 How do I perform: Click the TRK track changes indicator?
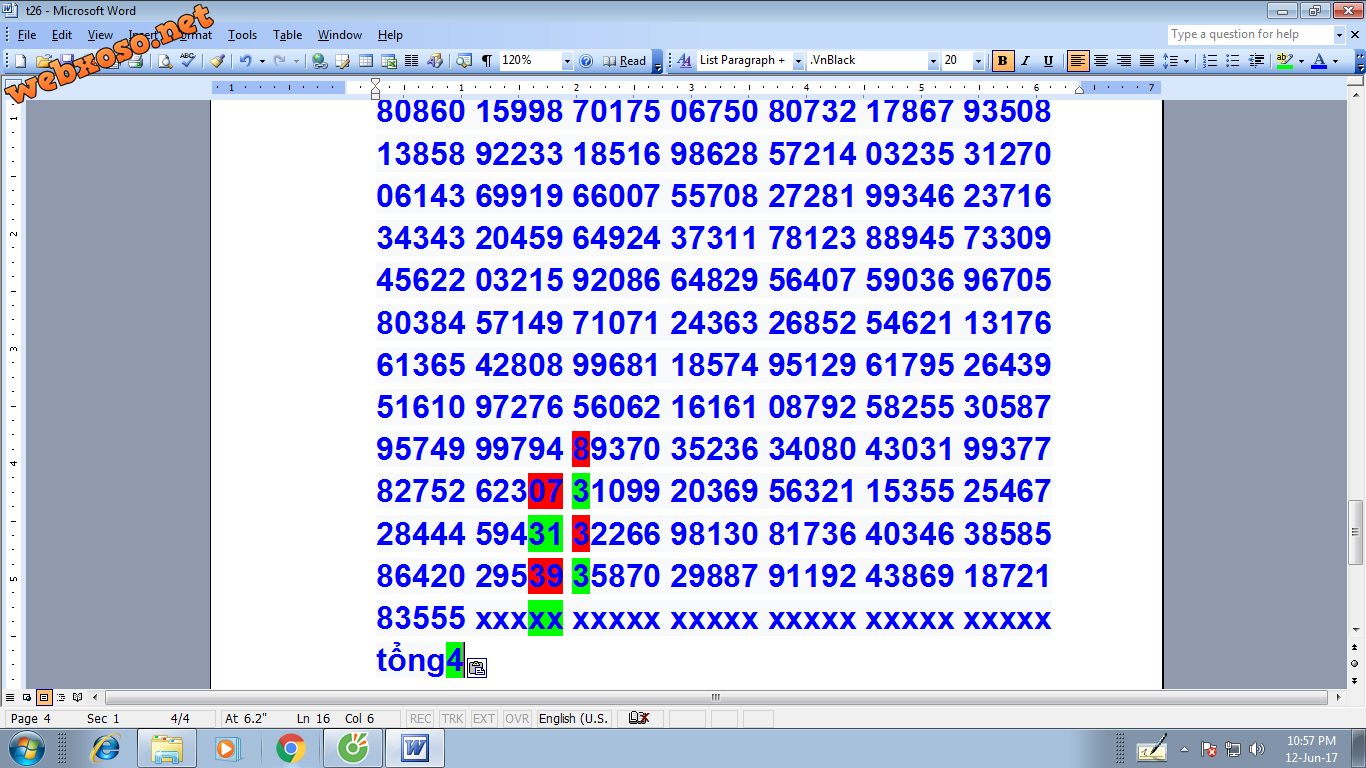452,718
